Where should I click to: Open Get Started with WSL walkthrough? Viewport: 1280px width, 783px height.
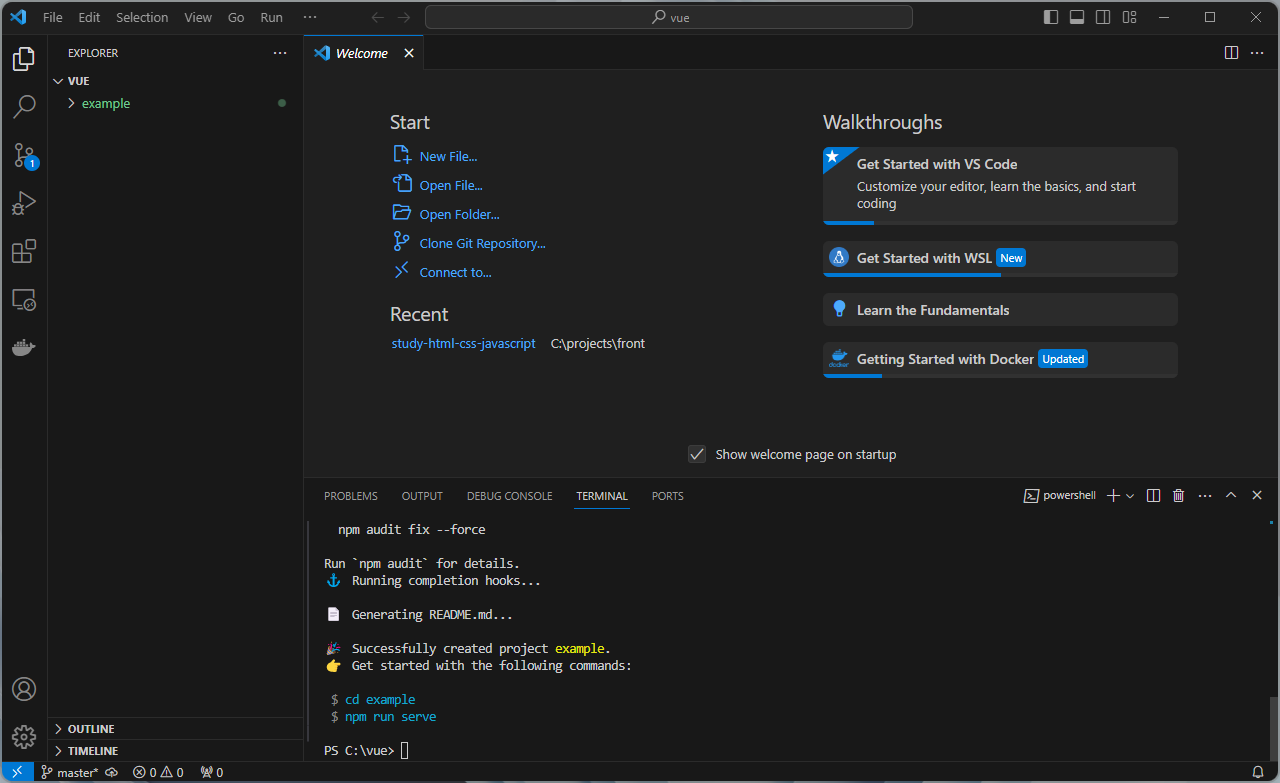1000,258
